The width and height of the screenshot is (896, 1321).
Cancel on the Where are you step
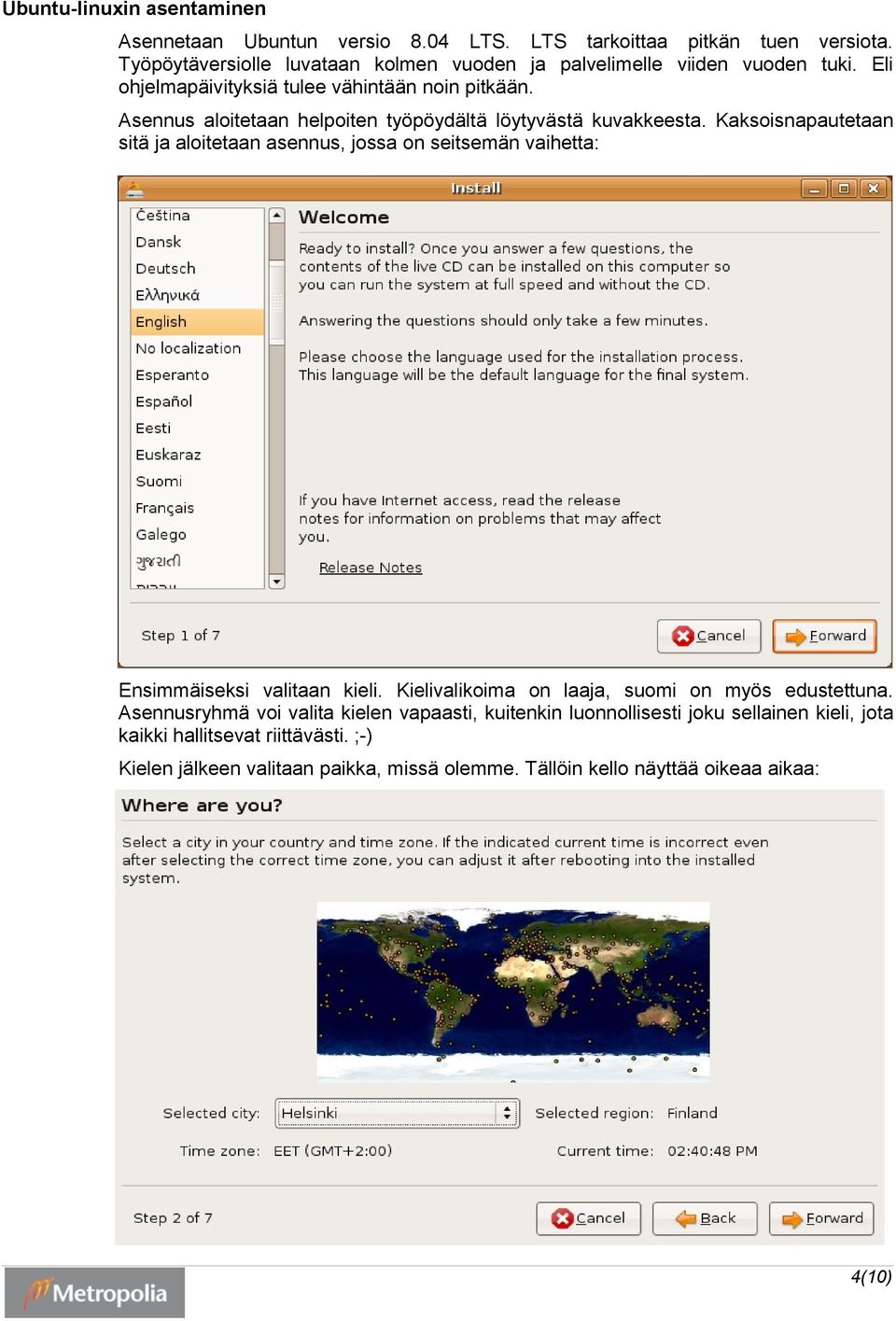pos(588,1218)
